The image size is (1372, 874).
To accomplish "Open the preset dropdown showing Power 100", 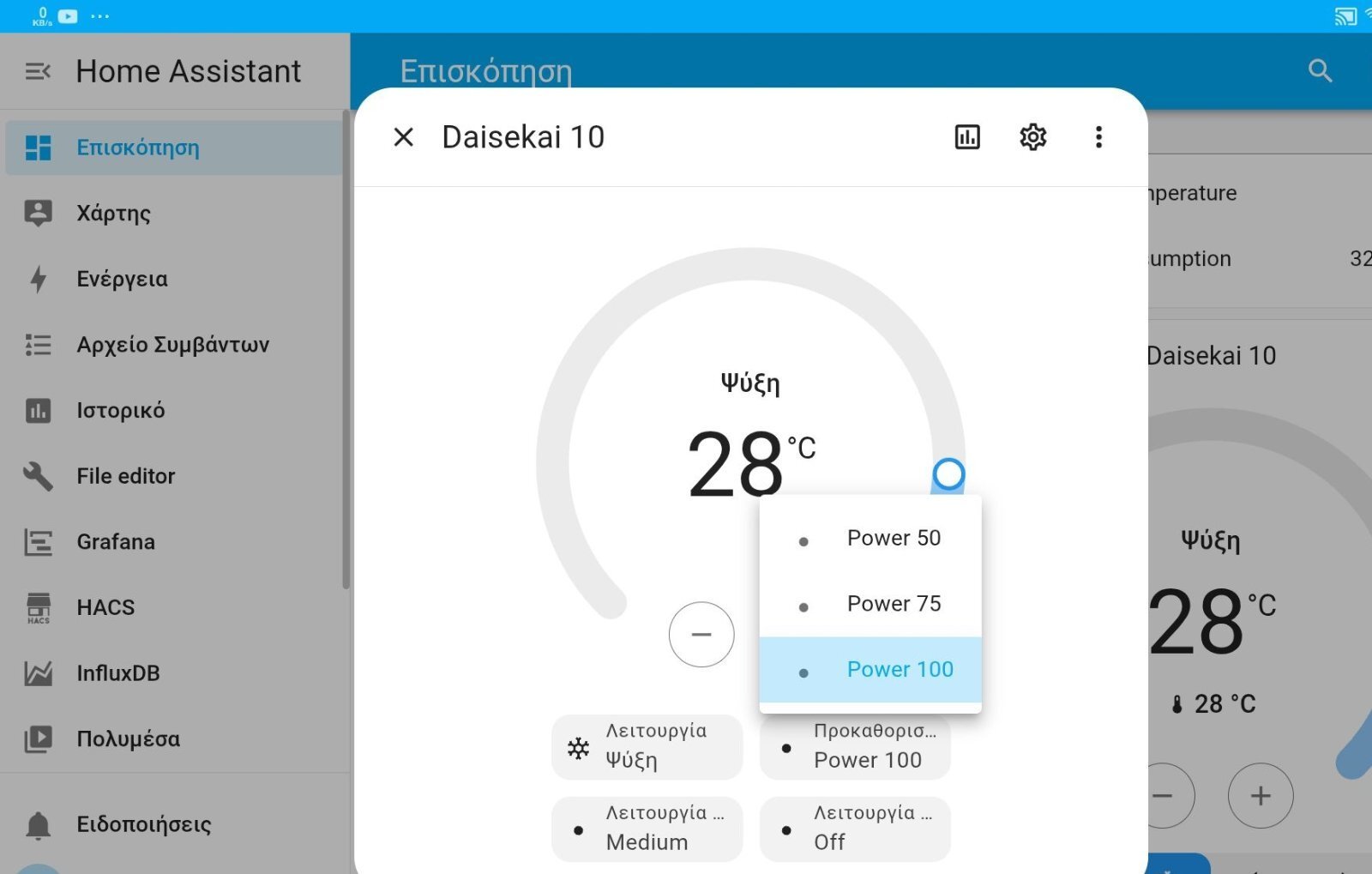I will 855,746.
